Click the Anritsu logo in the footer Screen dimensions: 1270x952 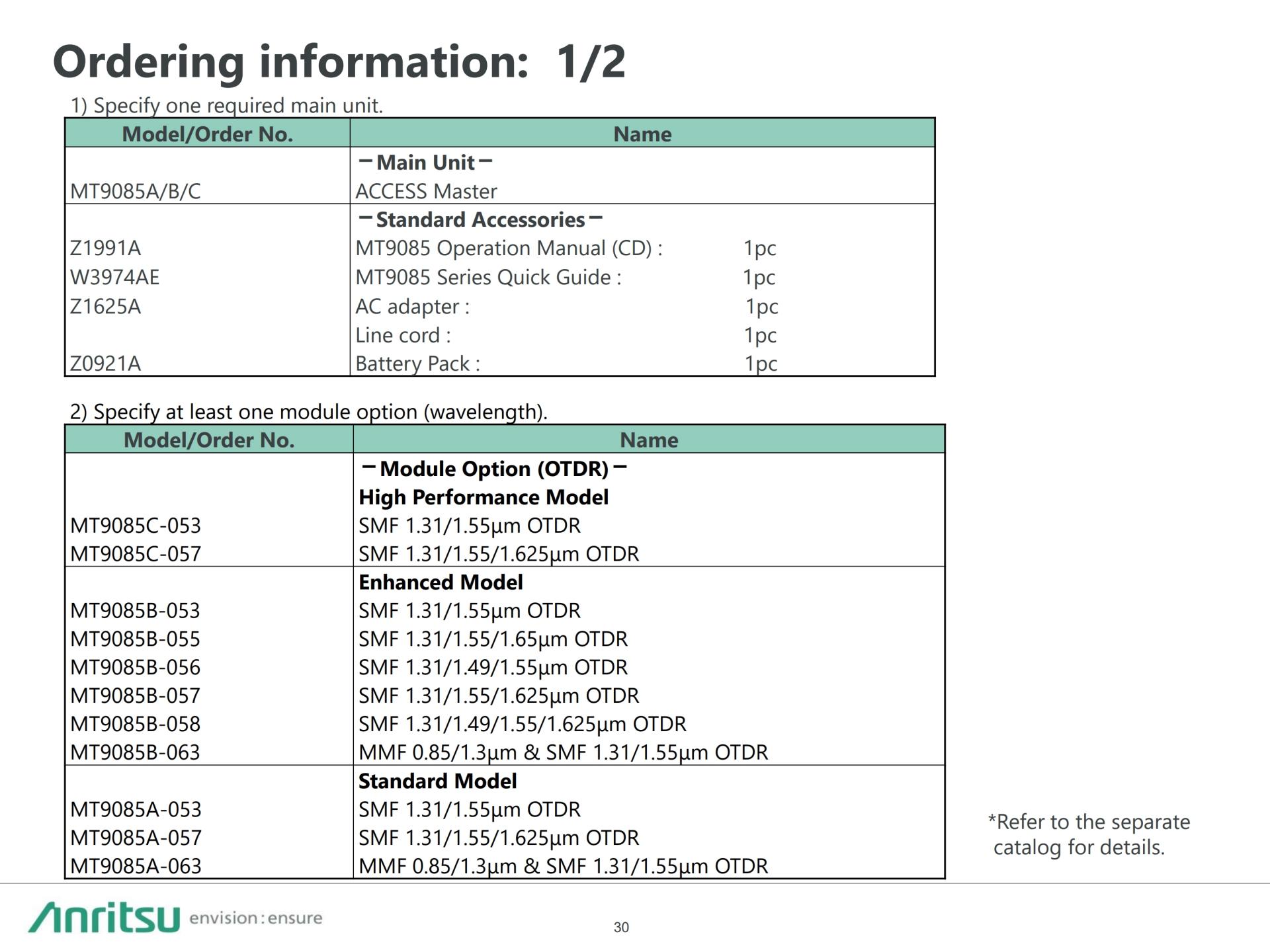coord(104,917)
